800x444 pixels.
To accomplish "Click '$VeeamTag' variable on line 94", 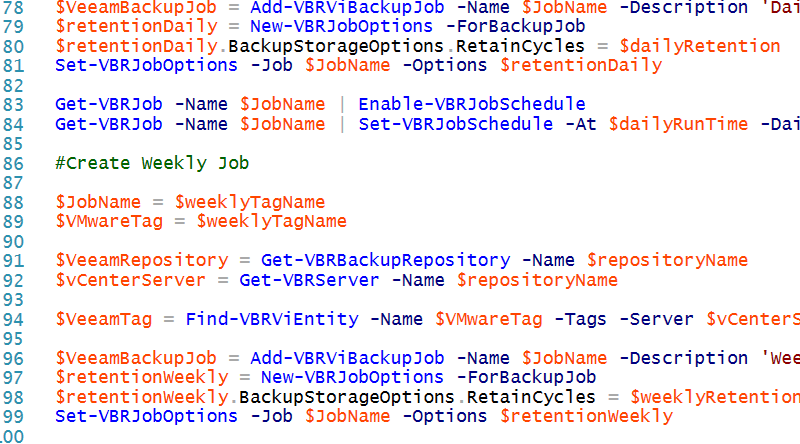I will tap(104, 319).
